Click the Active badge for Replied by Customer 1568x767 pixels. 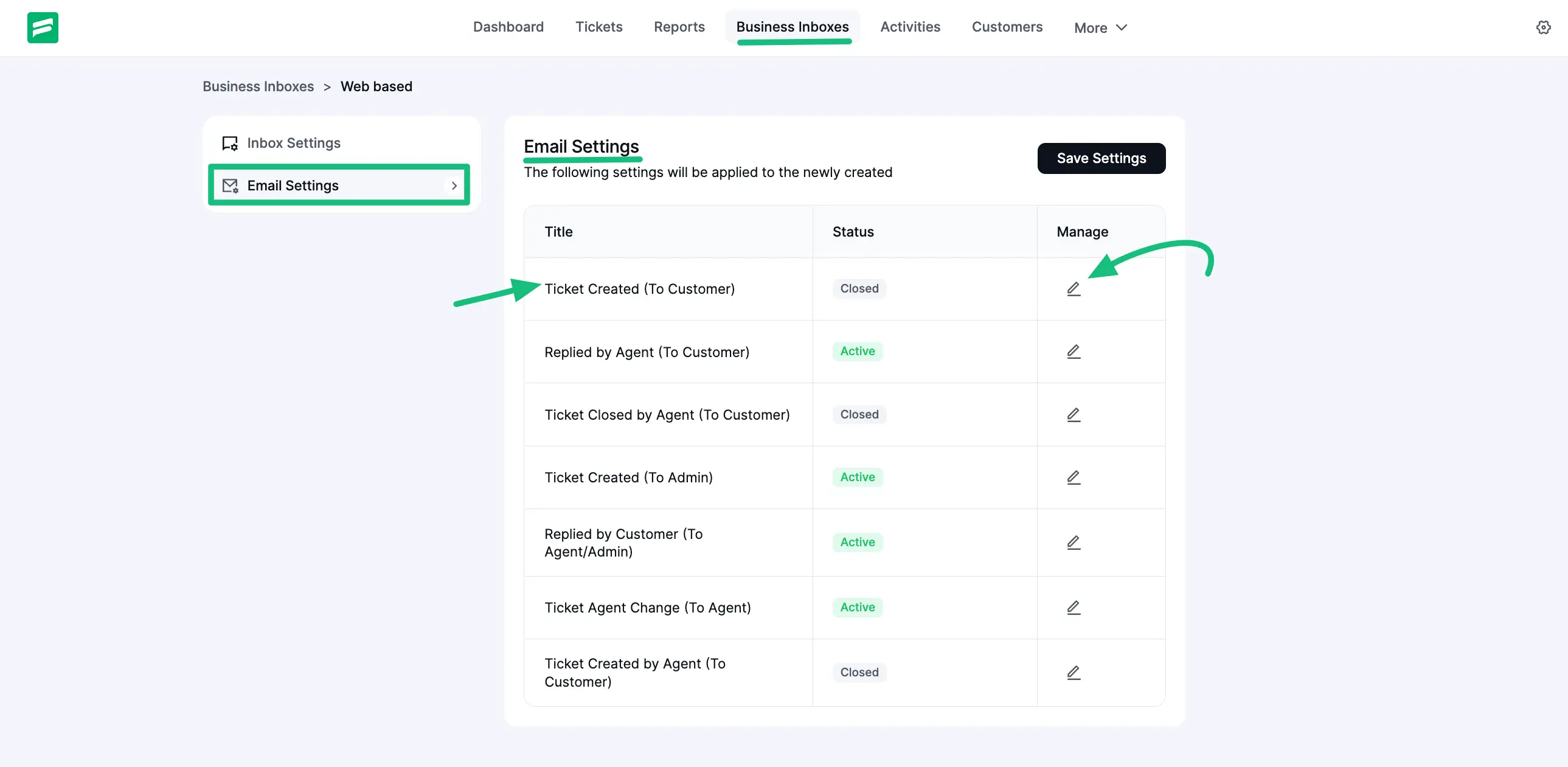click(x=857, y=542)
